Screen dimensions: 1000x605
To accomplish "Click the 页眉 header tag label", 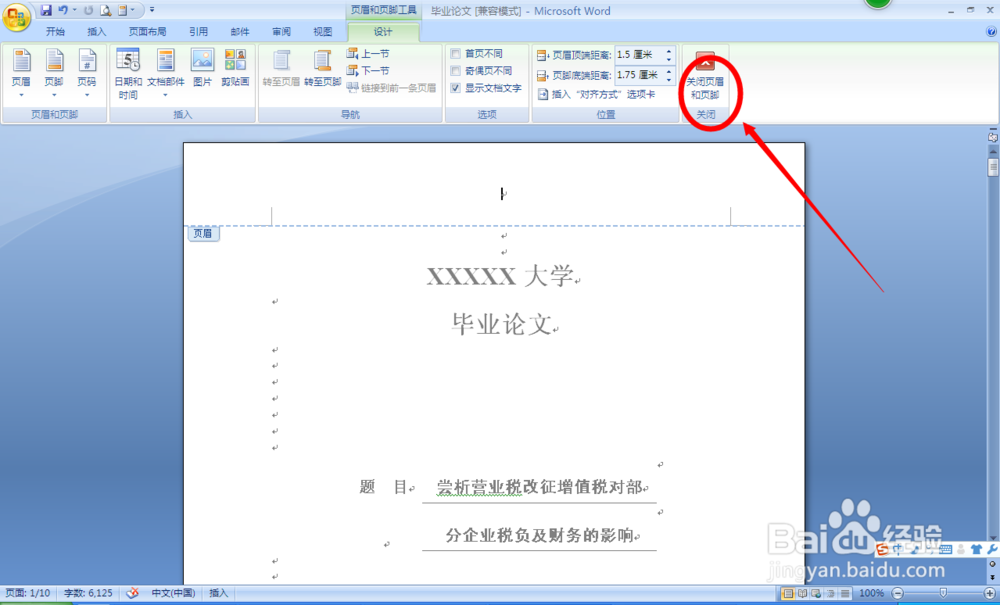I will [203, 234].
